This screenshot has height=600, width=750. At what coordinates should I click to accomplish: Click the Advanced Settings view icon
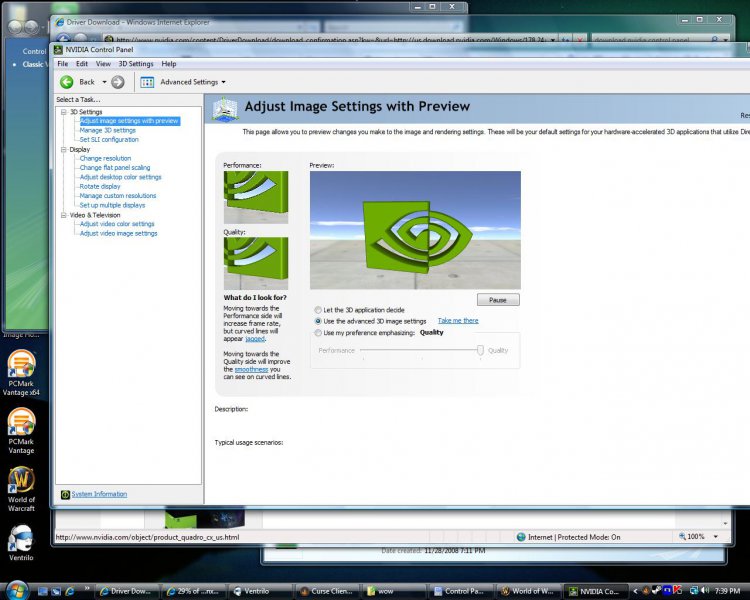coord(147,82)
